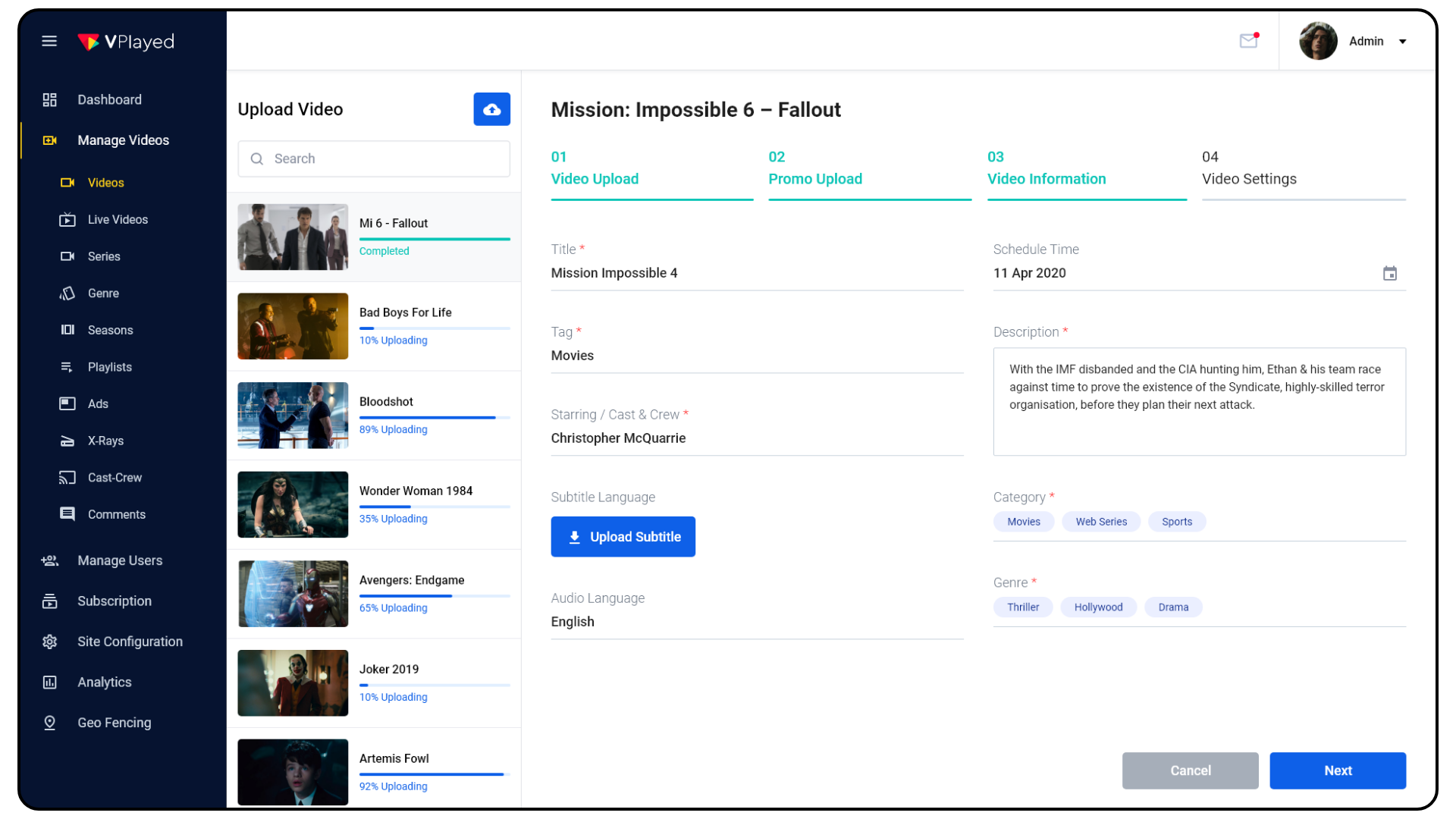Screen dimensions: 1456x819
Task: Click the Site Configuration gear icon
Action: pos(50,642)
